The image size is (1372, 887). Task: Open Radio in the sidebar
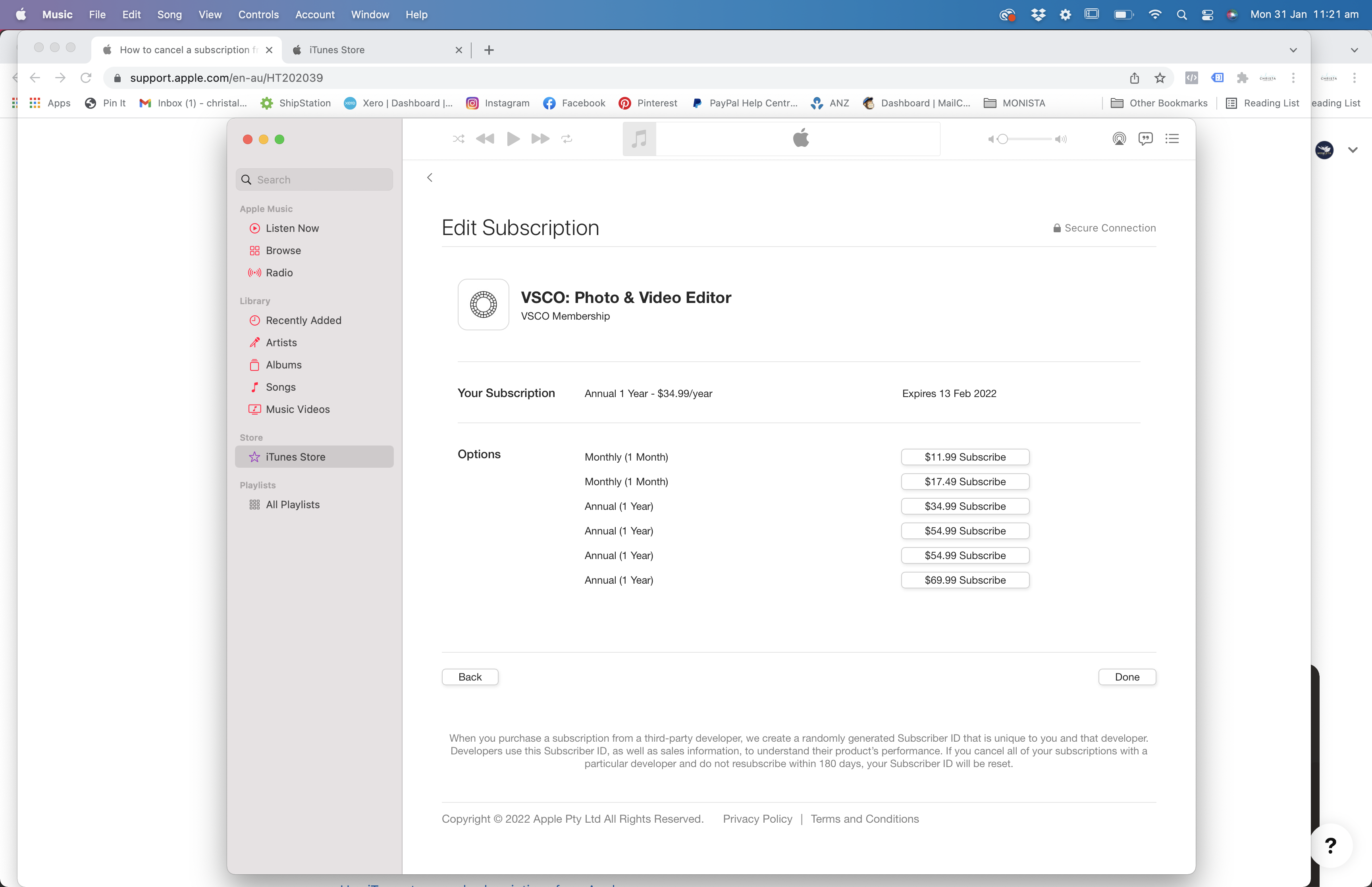pos(279,272)
